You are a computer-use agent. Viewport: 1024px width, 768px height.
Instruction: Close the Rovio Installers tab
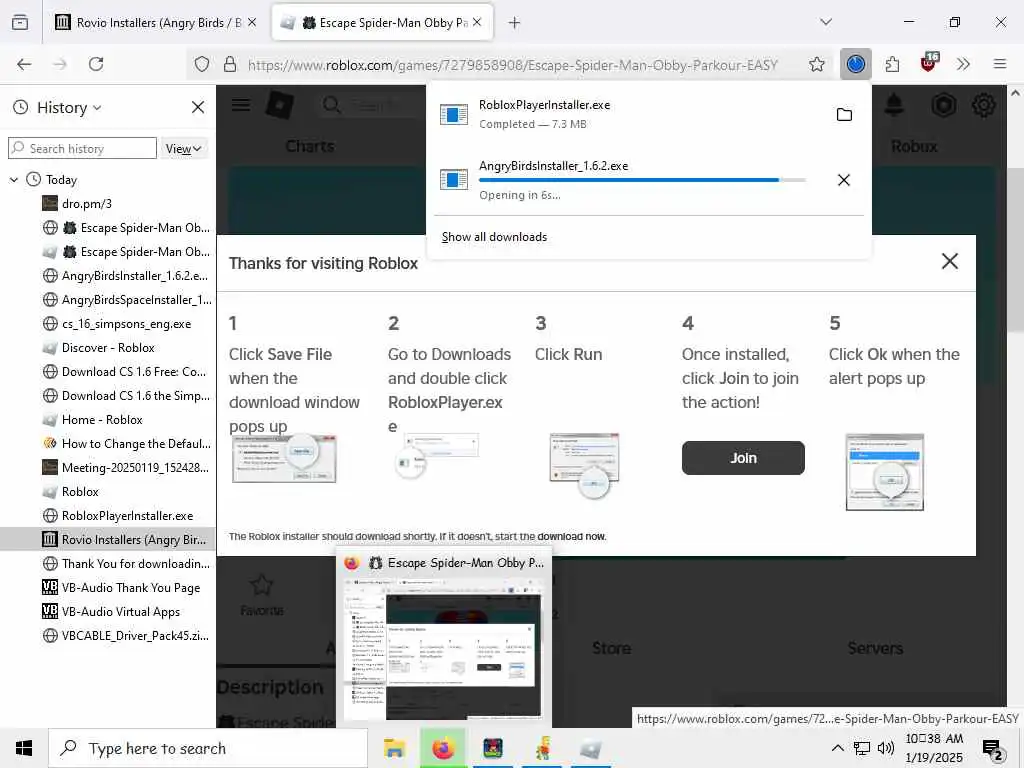coord(252,23)
